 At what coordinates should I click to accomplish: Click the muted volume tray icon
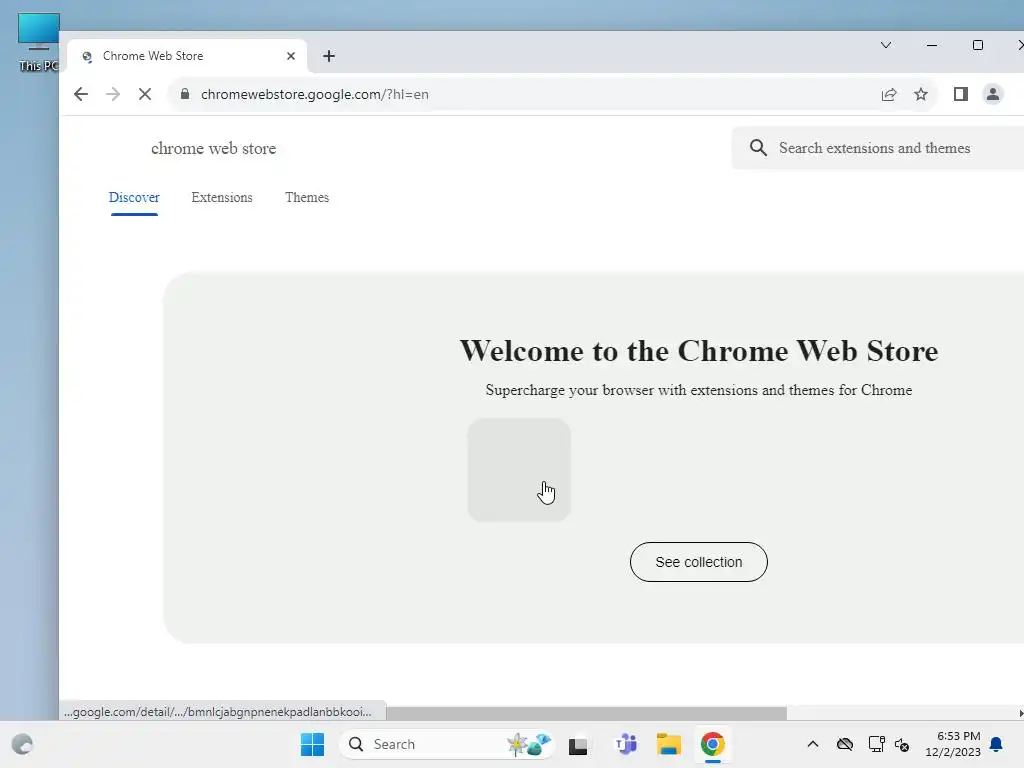click(903, 744)
